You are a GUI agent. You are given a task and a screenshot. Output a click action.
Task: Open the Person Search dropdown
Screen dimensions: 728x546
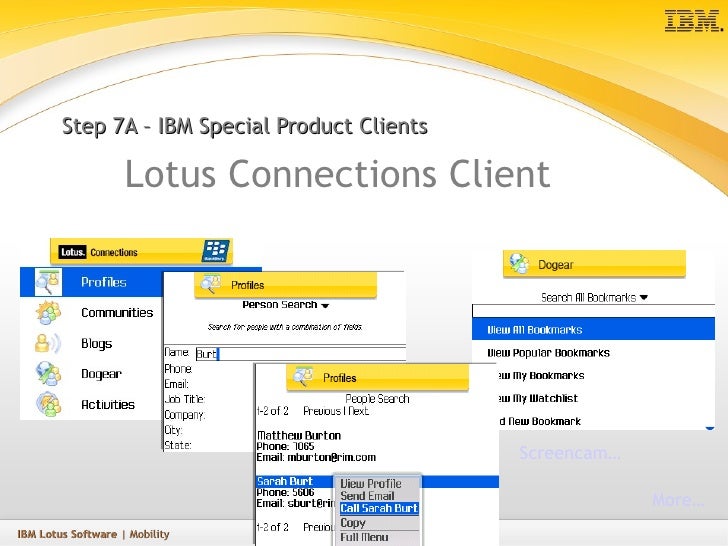(x=286, y=305)
